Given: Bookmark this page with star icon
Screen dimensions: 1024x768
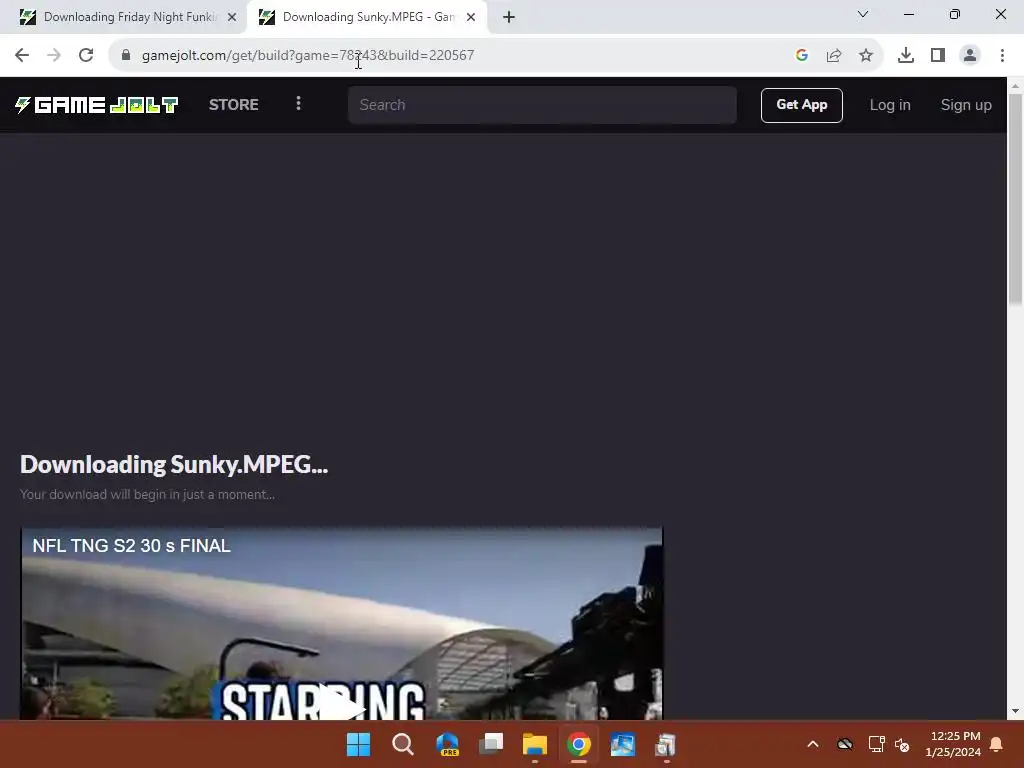Looking at the screenshot, I should [x=866, y=56].
